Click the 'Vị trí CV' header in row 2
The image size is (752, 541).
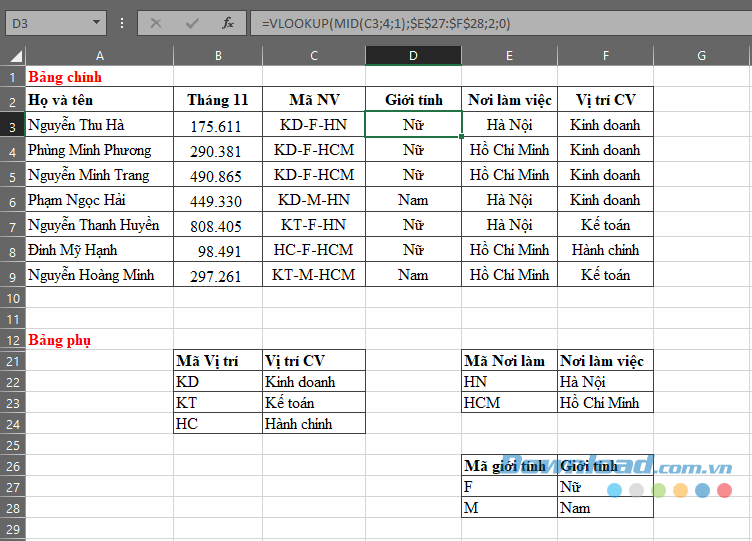click(x=605, y=100)
